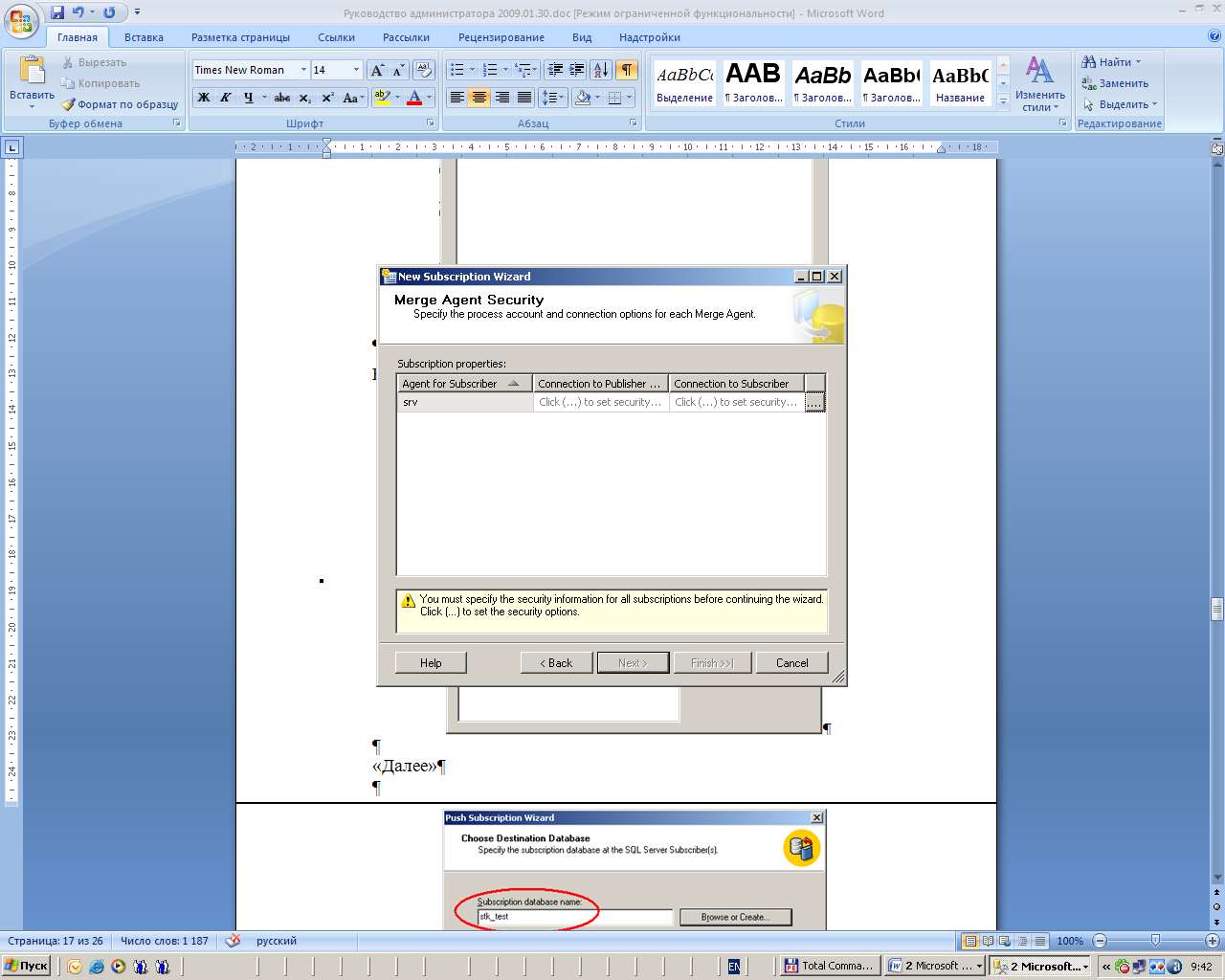Viewport: 1225px width, 980px height.
Task: Open Изменить стили change styles
Action: [x=1040, y=83]
